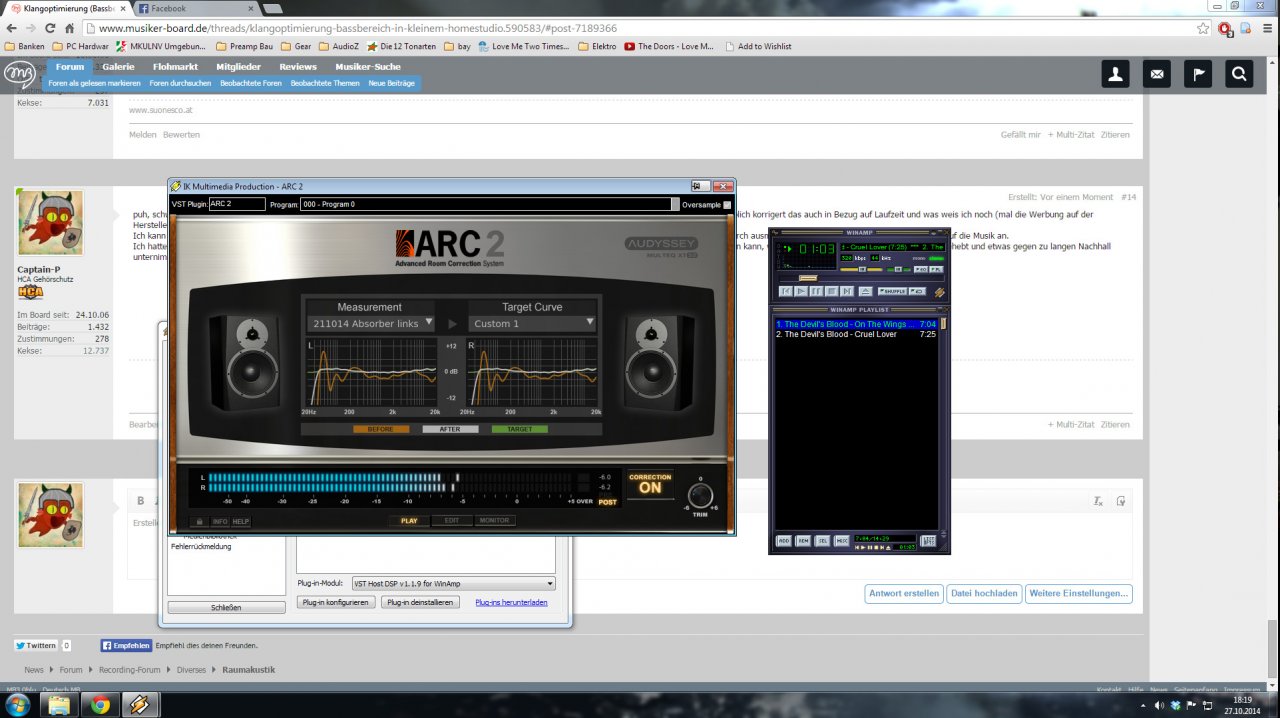This screenshot has width=1280, height=718.
Task: Toggle the AFTER curve display
Action: pyautogui.click(x=450, y=429)
